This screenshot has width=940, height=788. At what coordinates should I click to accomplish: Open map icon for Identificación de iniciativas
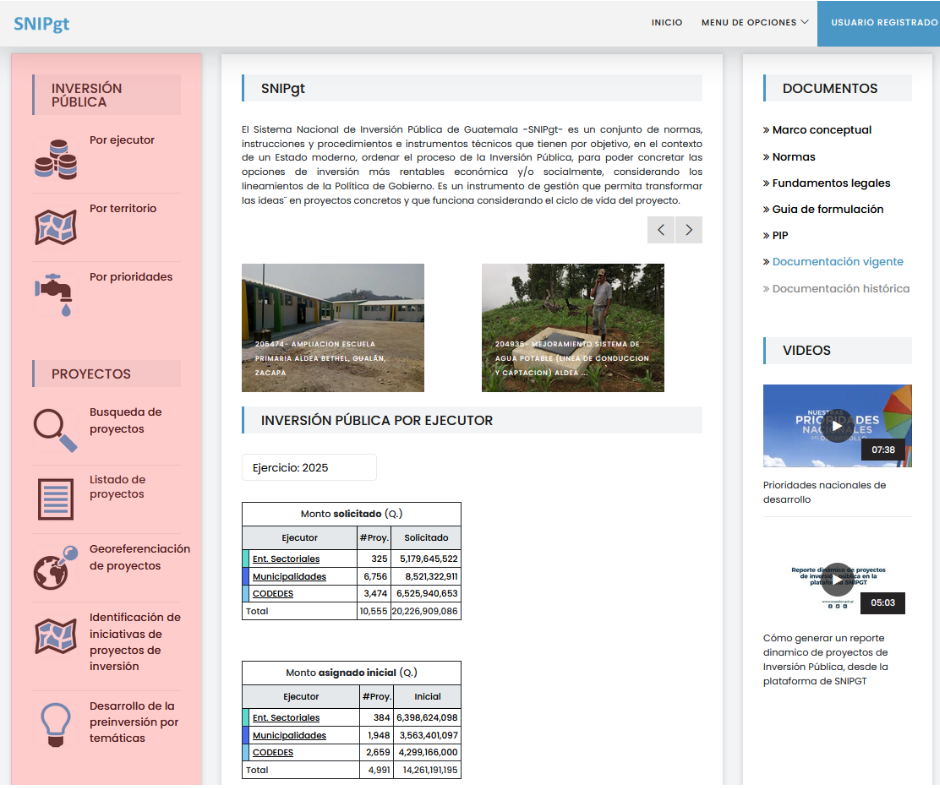(x=55, y=636)
